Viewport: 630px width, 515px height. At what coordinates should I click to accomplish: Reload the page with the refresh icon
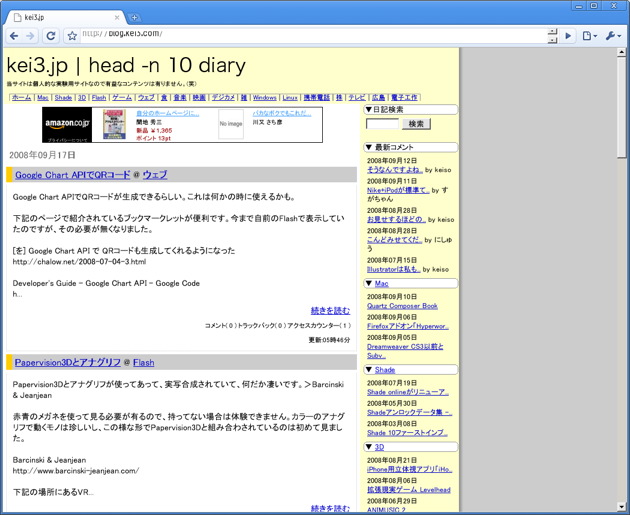[51, 36]
